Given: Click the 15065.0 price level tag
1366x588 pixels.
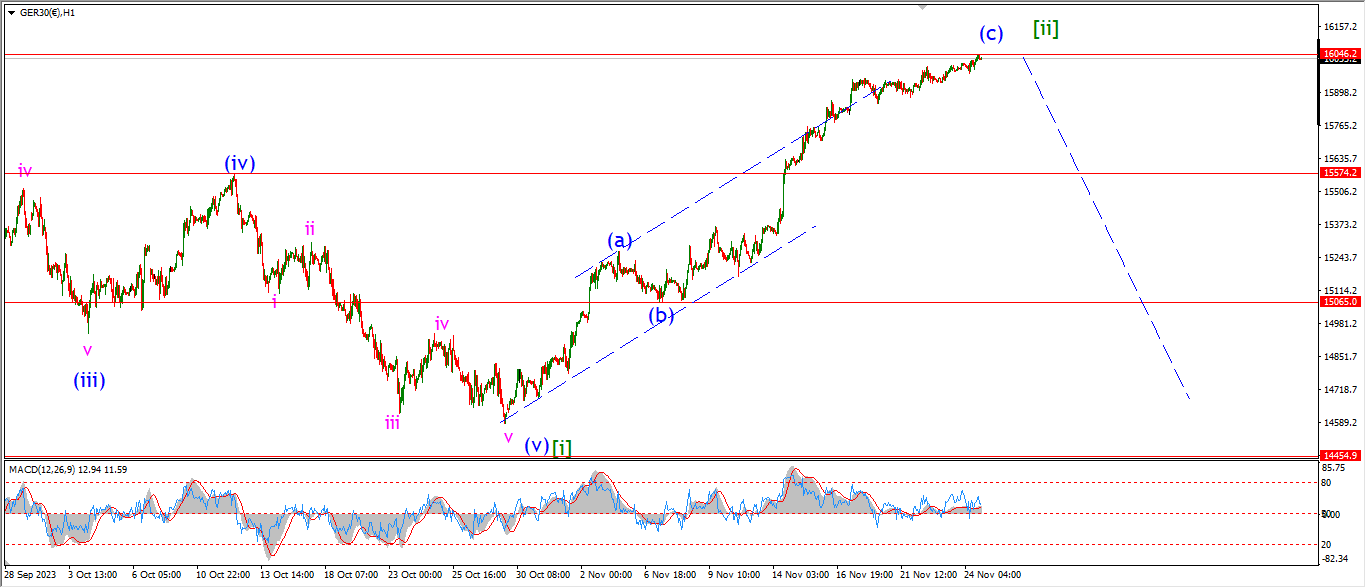Looking at the screenshot, I should 1339,301.
